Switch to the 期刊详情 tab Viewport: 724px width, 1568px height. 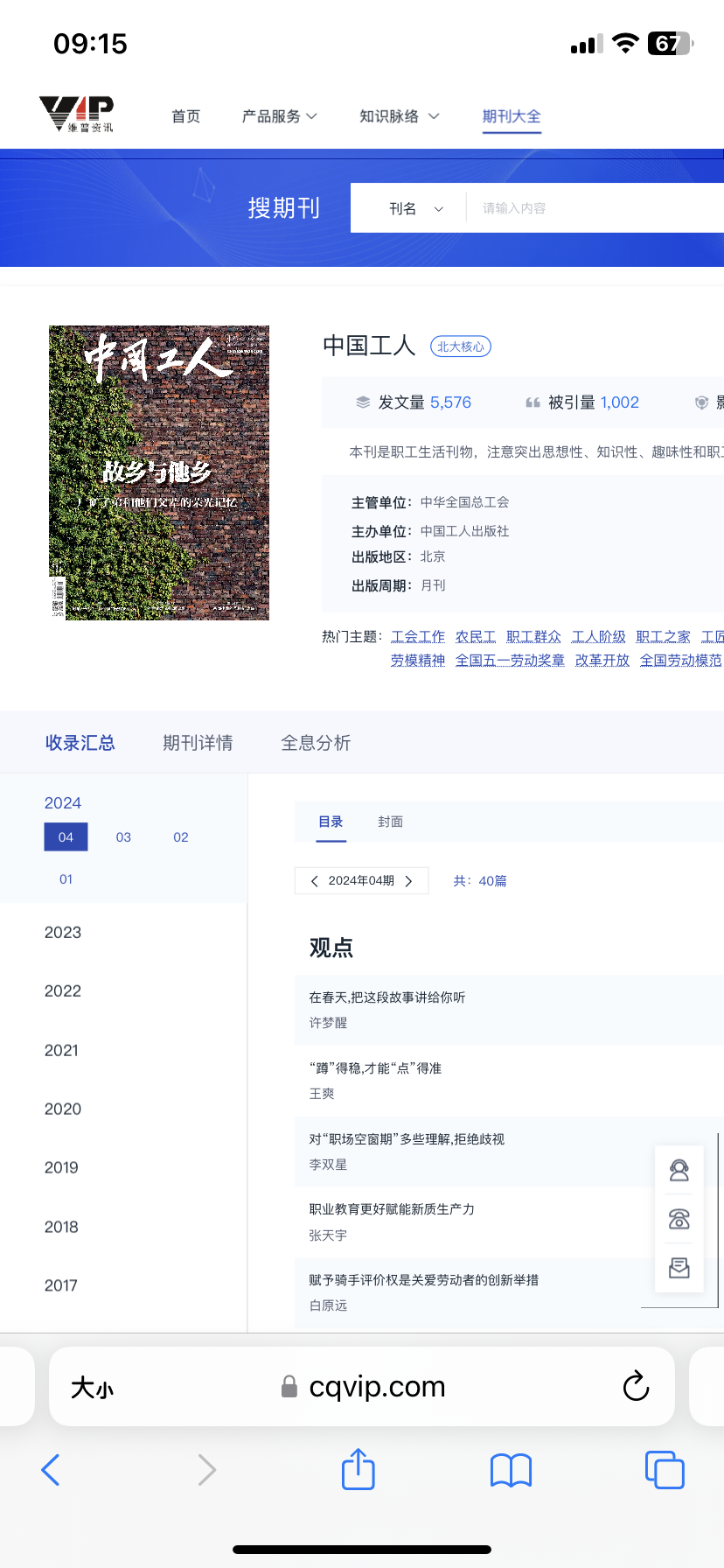[x=198, y=743]
